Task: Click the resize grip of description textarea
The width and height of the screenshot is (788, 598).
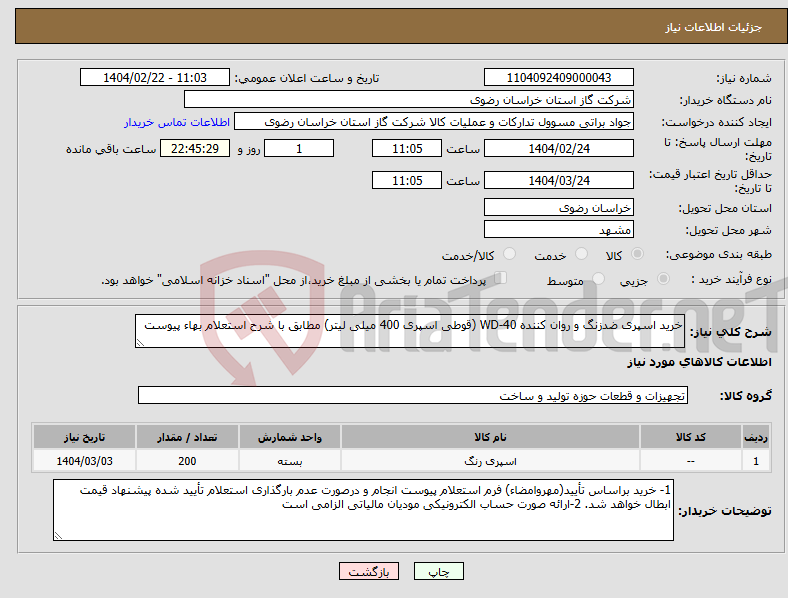Action: pyautogui.click(x=140, y=343)
